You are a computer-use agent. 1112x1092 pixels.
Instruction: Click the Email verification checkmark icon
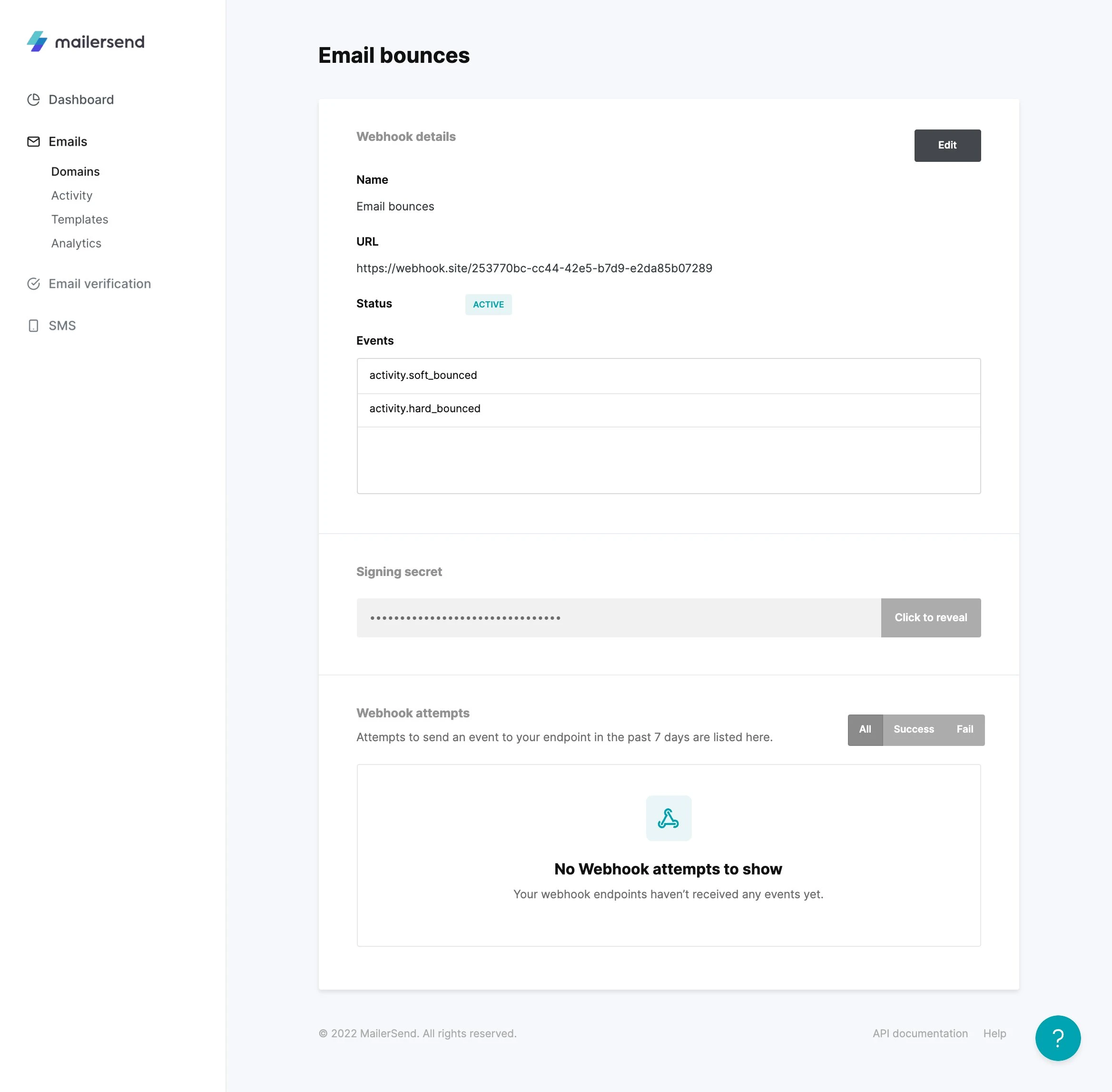(34, 284)
